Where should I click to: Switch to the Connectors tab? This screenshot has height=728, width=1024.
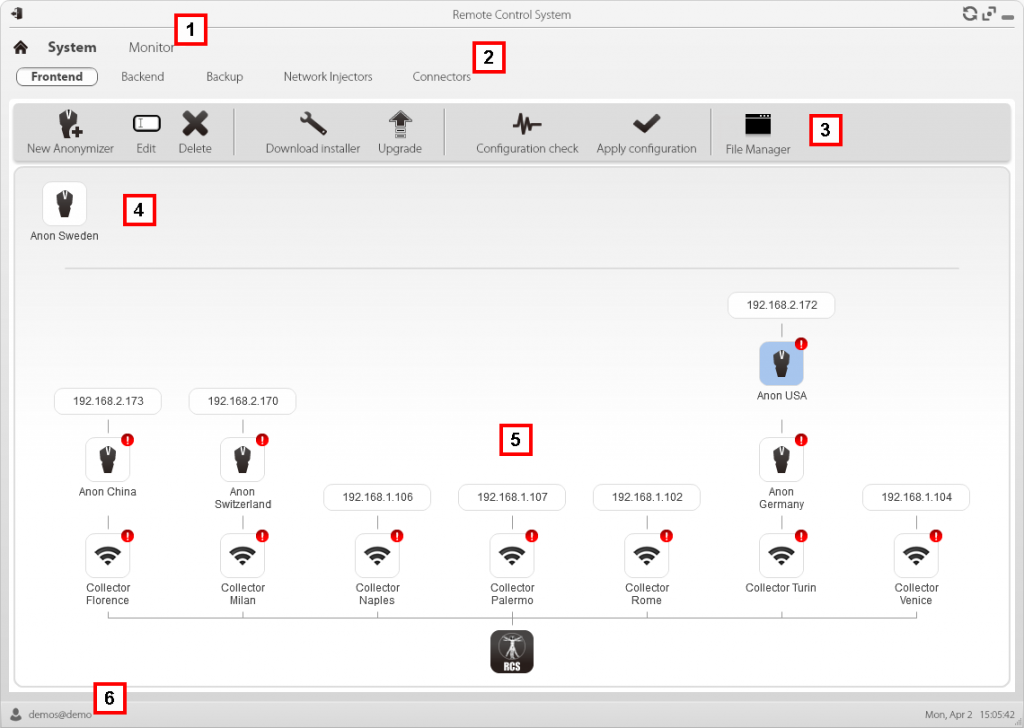point(441,77)
